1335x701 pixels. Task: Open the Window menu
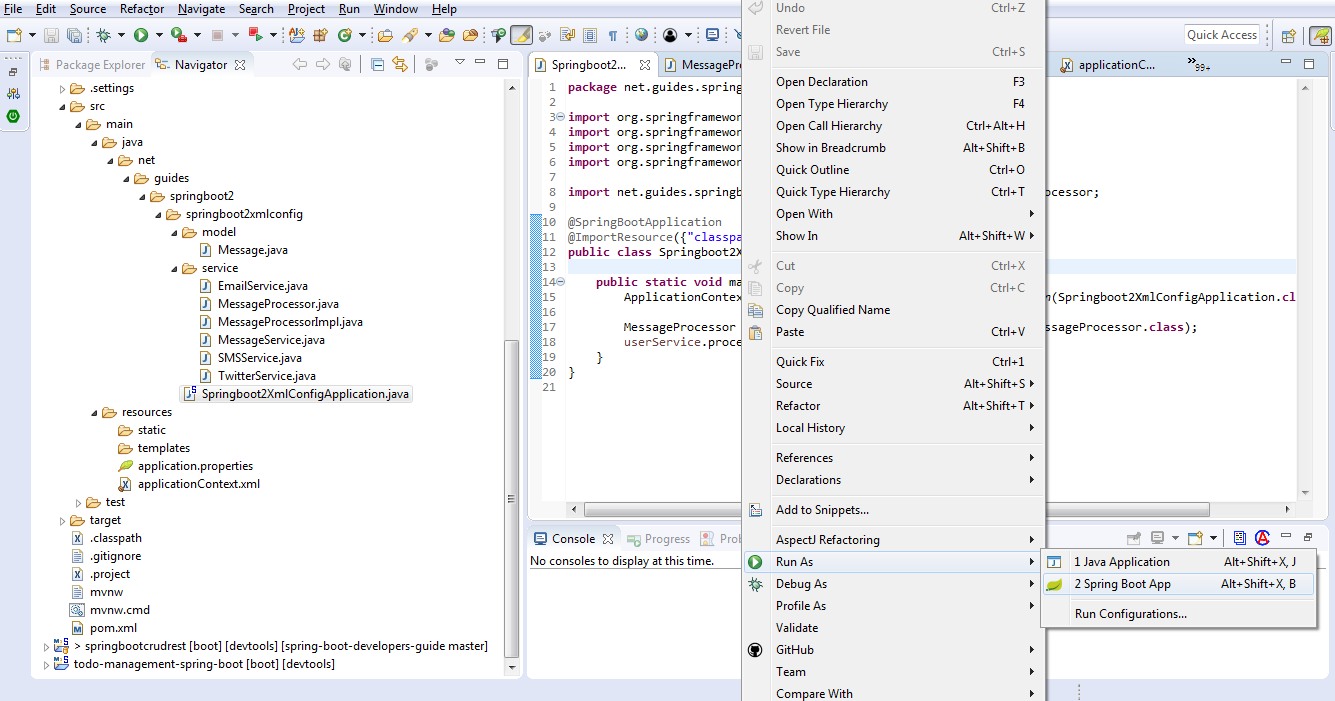click(396, 9)
